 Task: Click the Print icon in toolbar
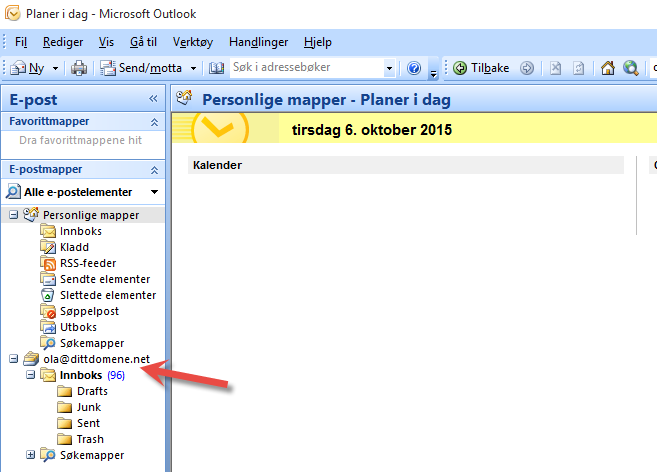point(79,68)
